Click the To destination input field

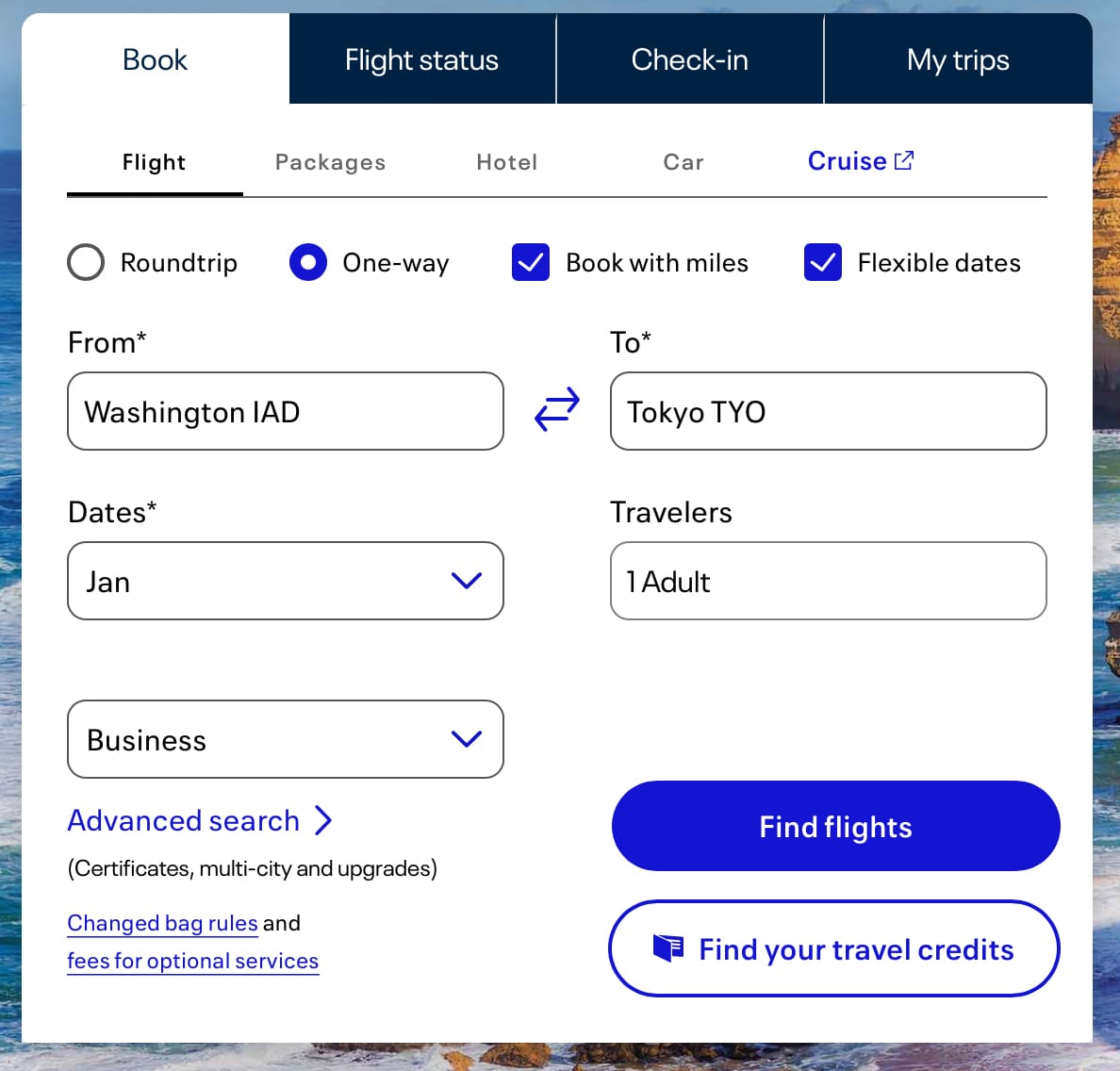coord(828,411)
